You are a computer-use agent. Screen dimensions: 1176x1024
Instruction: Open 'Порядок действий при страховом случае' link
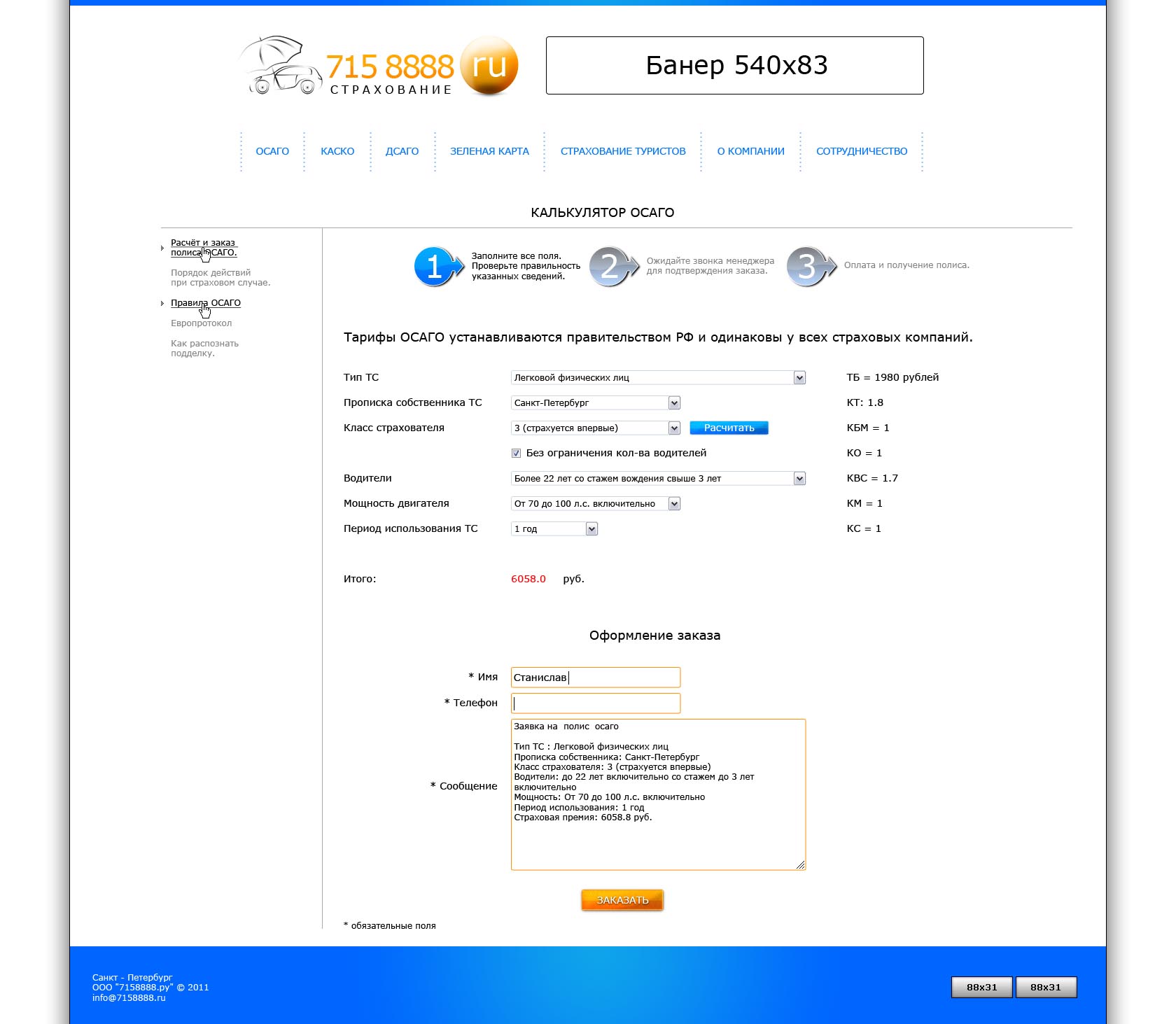pyautogui.click(x=220, y=278)
